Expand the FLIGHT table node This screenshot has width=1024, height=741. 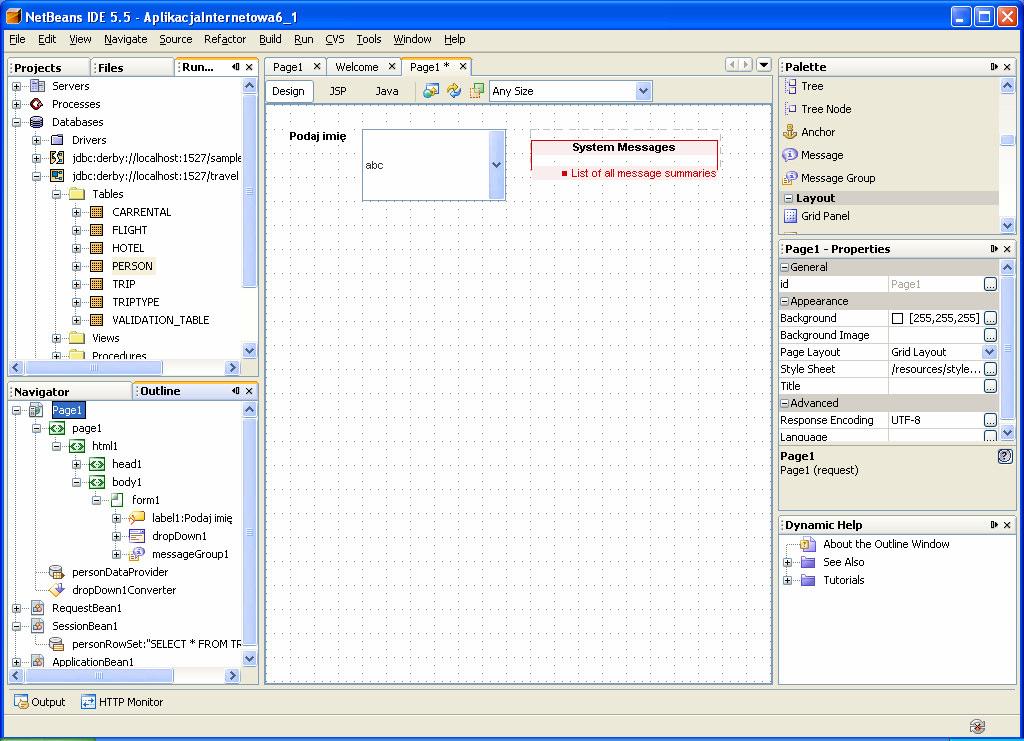pos(76,230)
